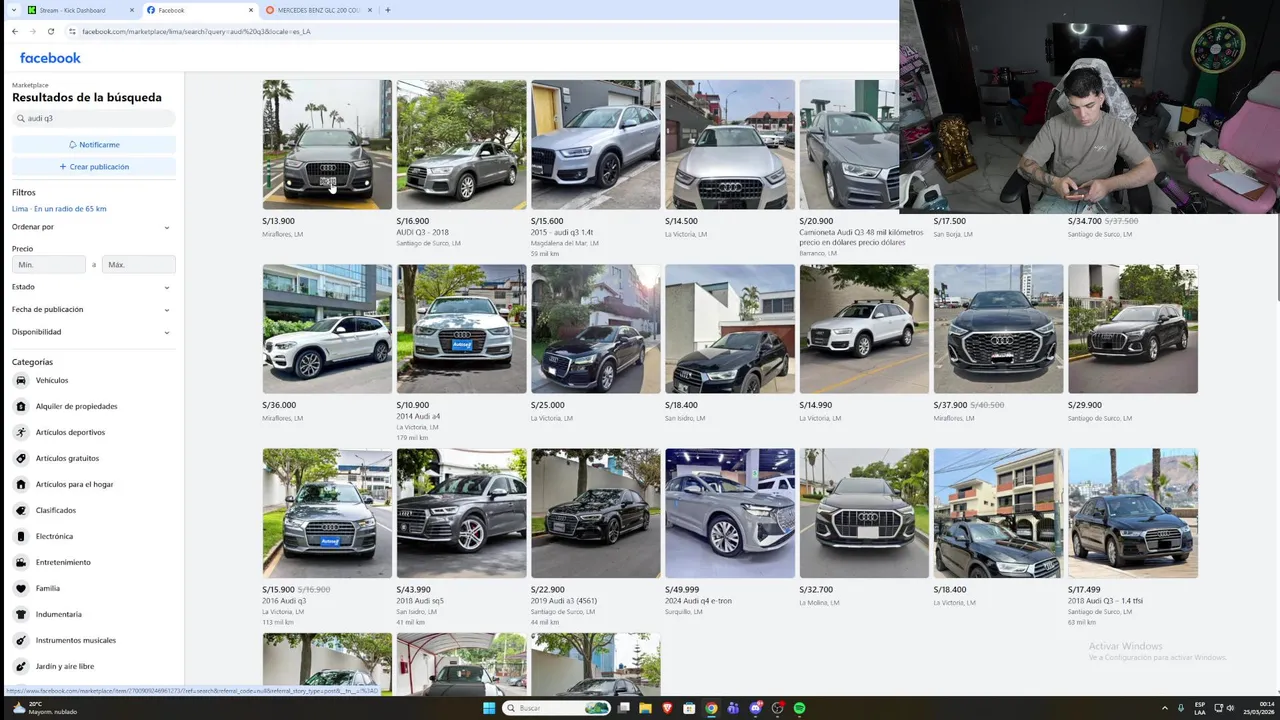Open the Lima radius location link

[59, 209]
